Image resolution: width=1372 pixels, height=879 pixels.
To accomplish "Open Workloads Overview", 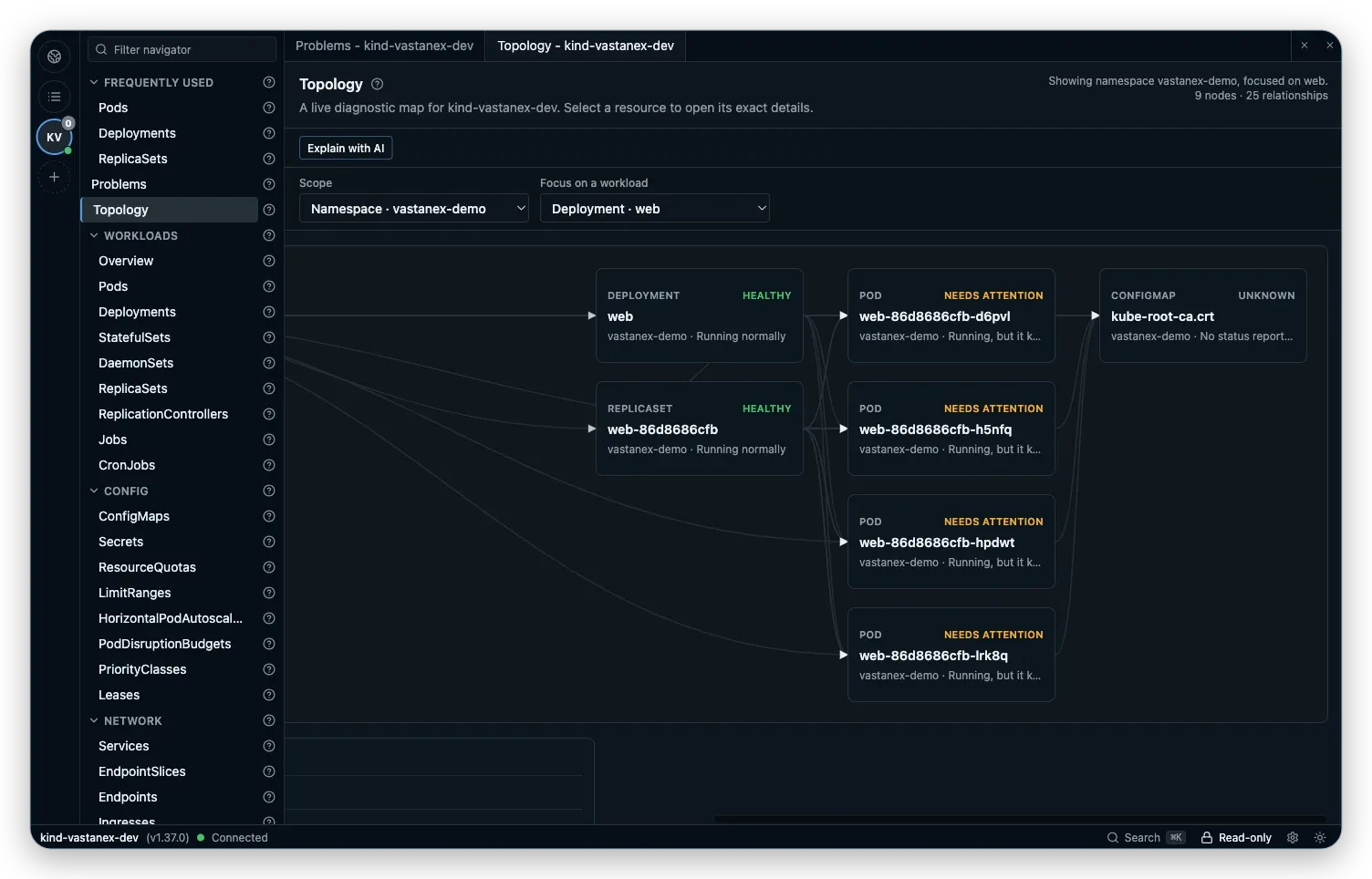I will tap(126, 261).
